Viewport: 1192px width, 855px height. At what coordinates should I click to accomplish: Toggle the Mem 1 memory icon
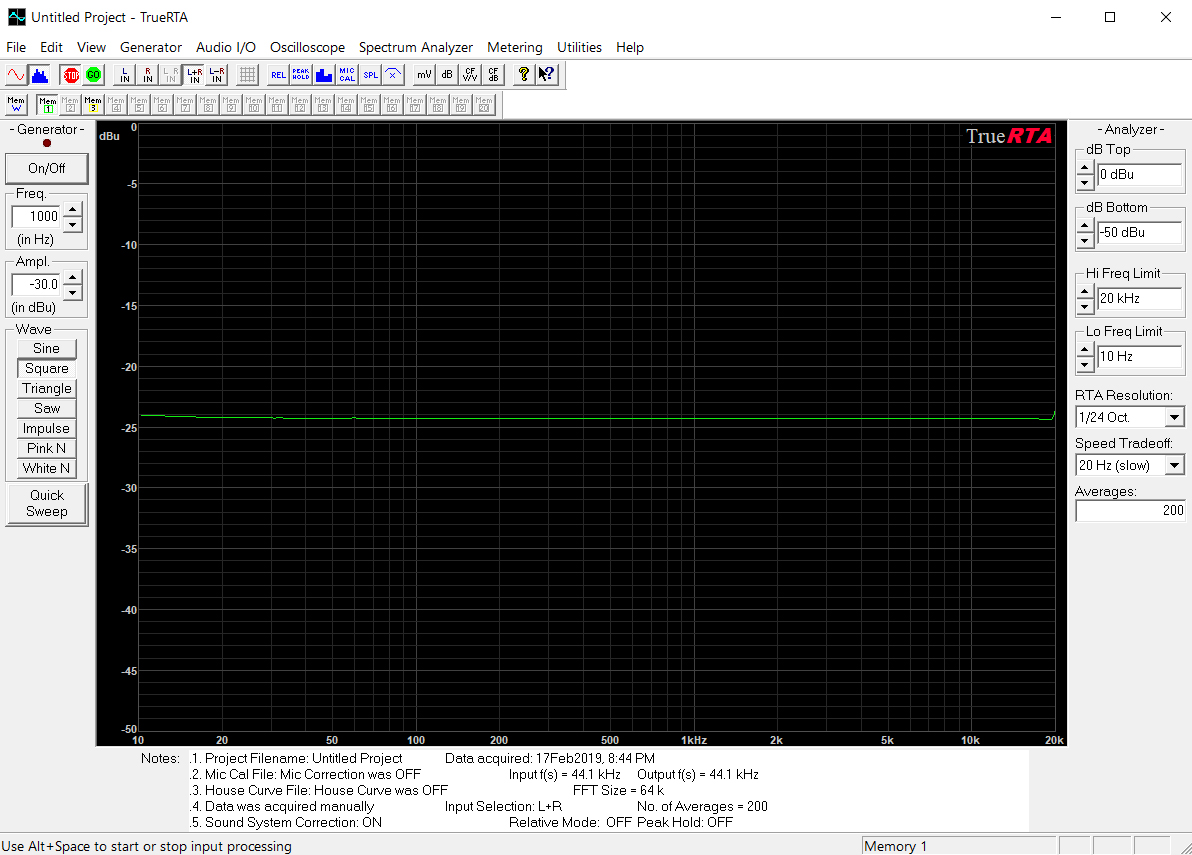point(47,104)
